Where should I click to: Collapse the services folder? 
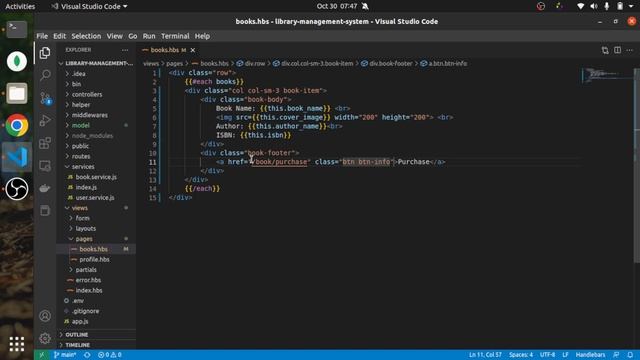pos(96,167)
